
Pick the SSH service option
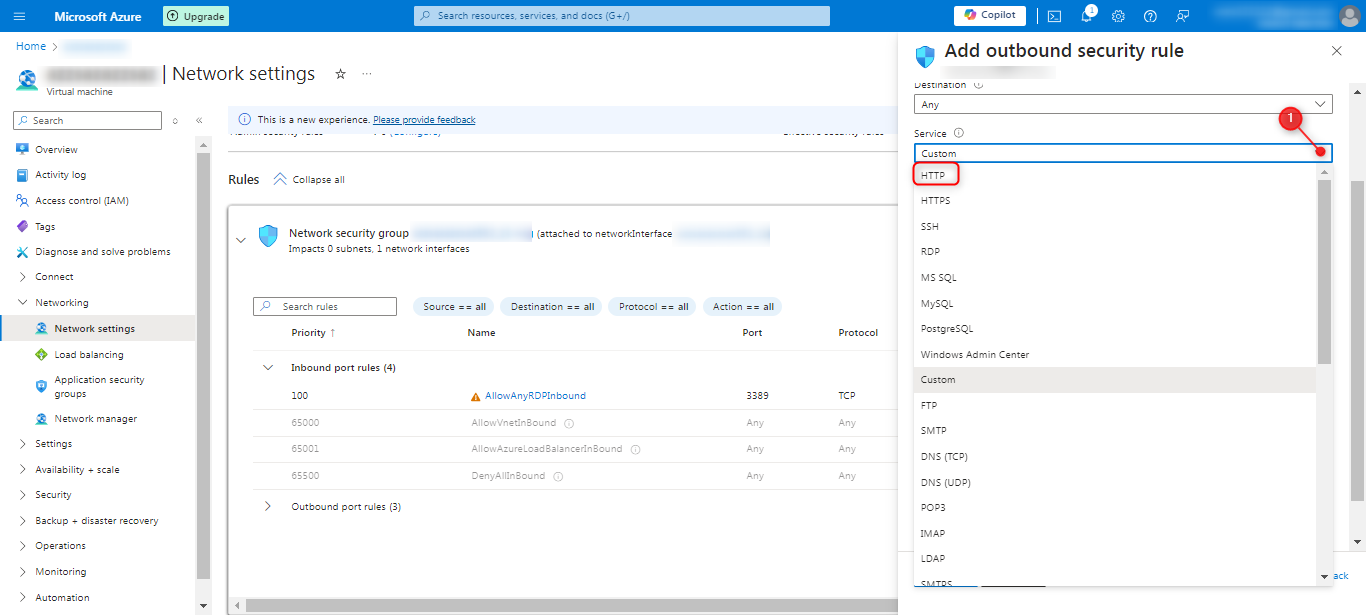(x=930, y=226)
